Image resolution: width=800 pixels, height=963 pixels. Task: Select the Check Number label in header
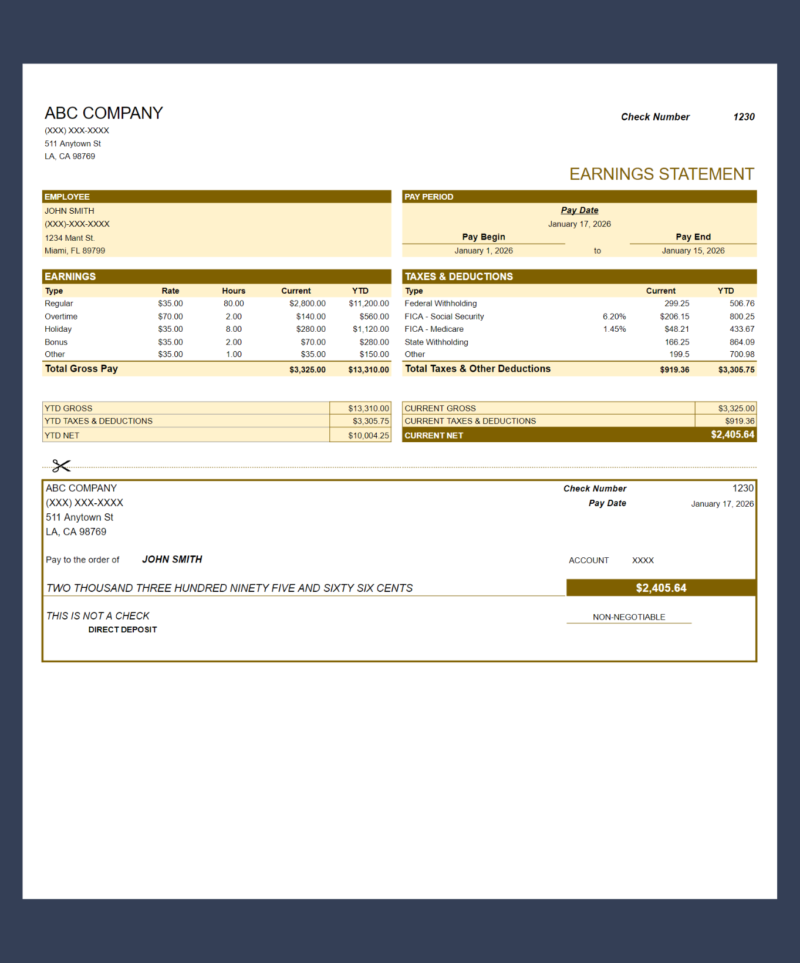point(655,117)
